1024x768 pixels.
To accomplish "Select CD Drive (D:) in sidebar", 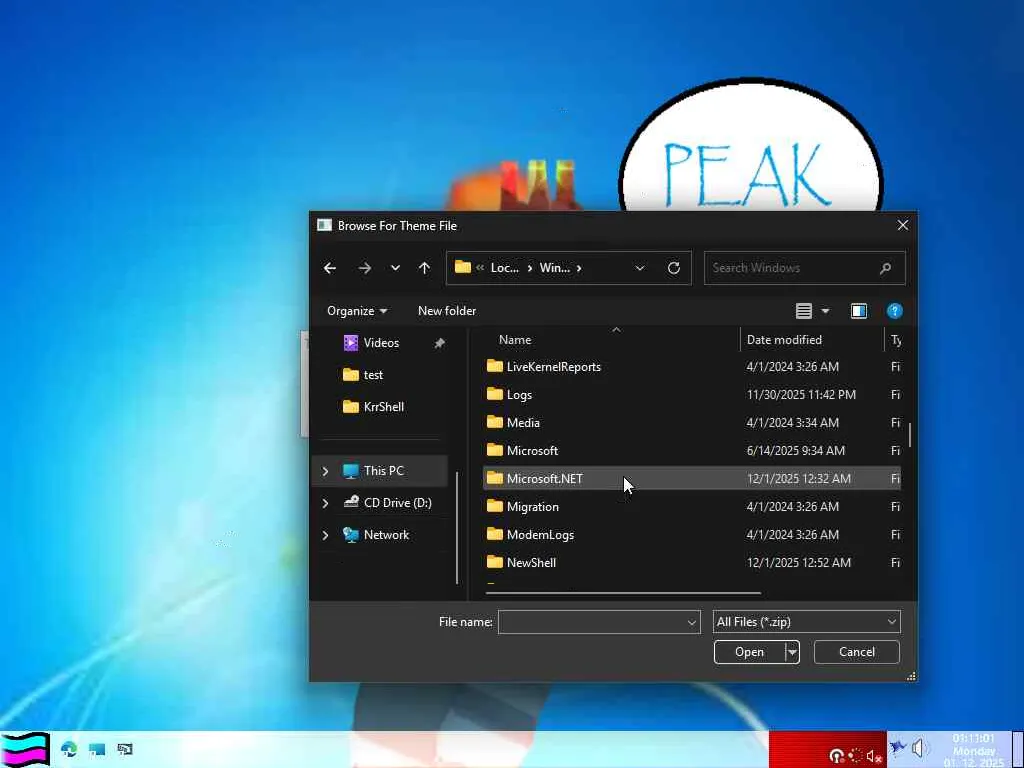I will click(397, 503).
